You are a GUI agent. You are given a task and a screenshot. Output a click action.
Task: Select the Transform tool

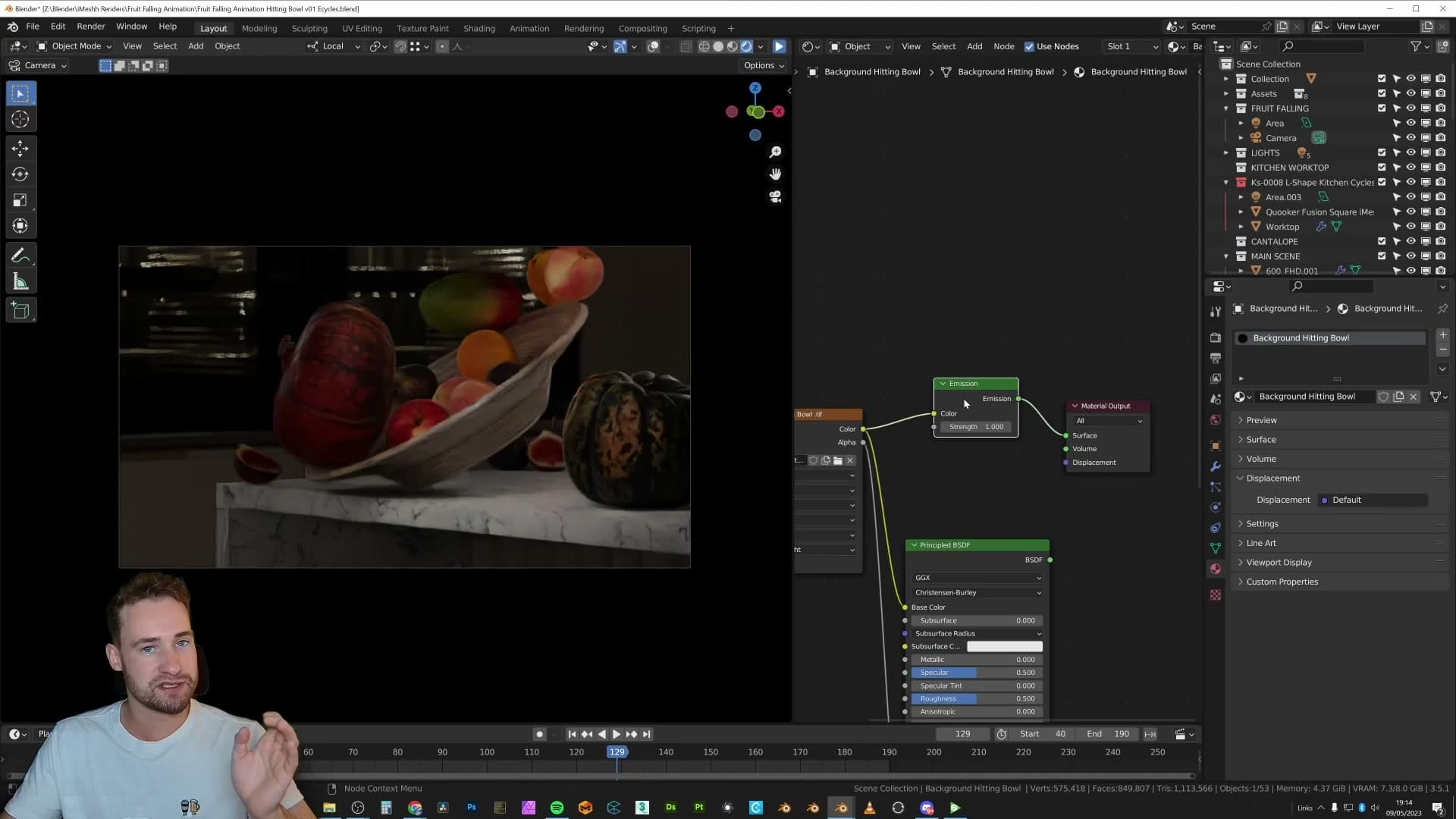(20, 226)
